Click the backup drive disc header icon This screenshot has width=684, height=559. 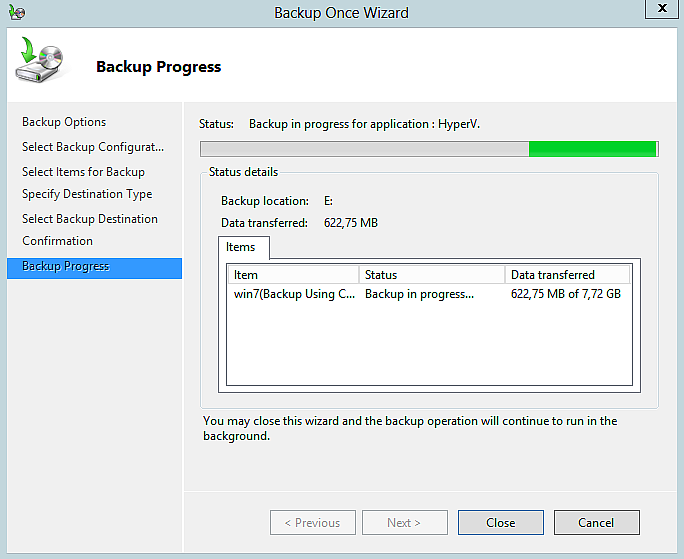pos(40,60)
